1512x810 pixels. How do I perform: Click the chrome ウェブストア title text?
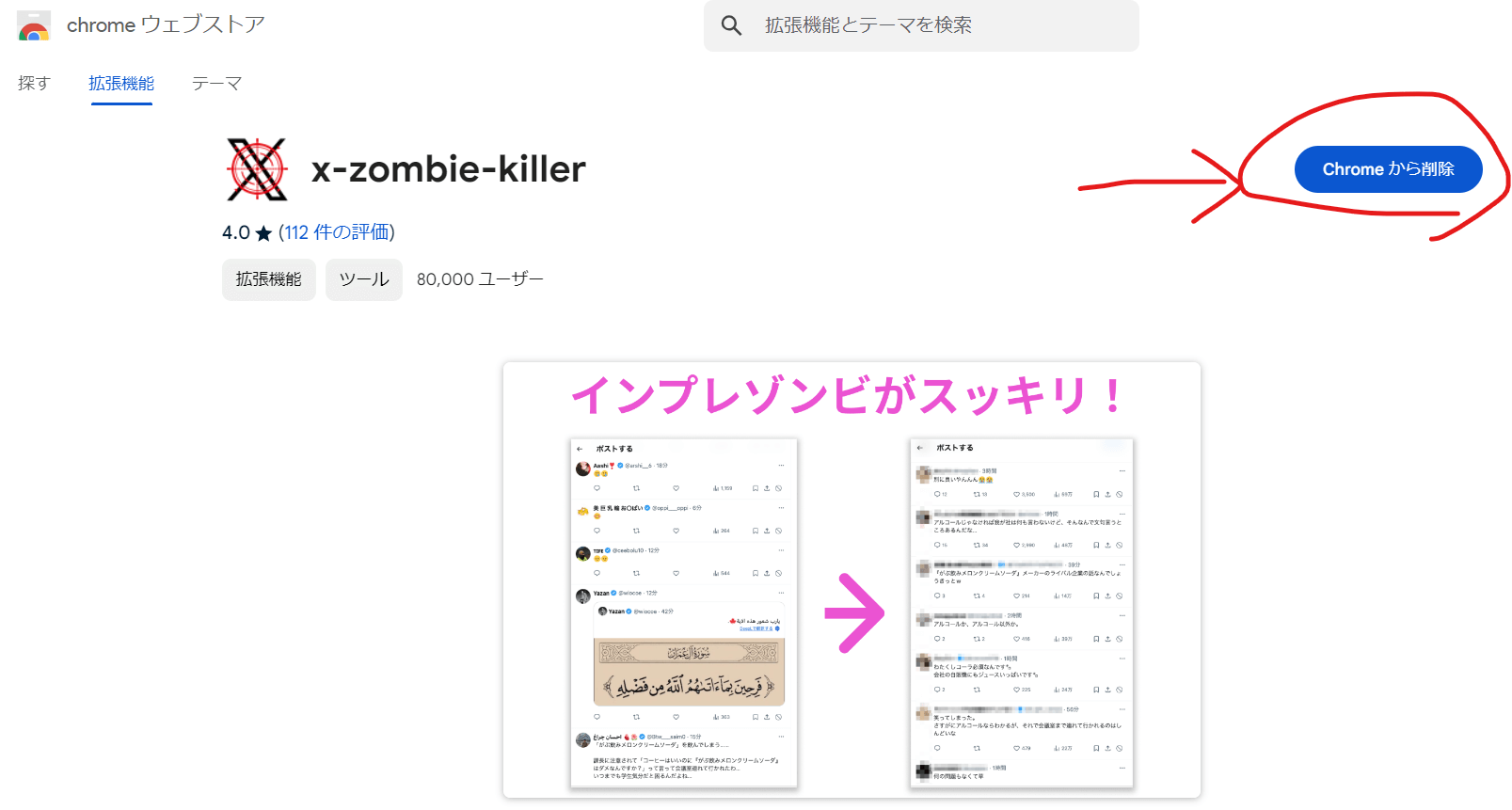166,25
